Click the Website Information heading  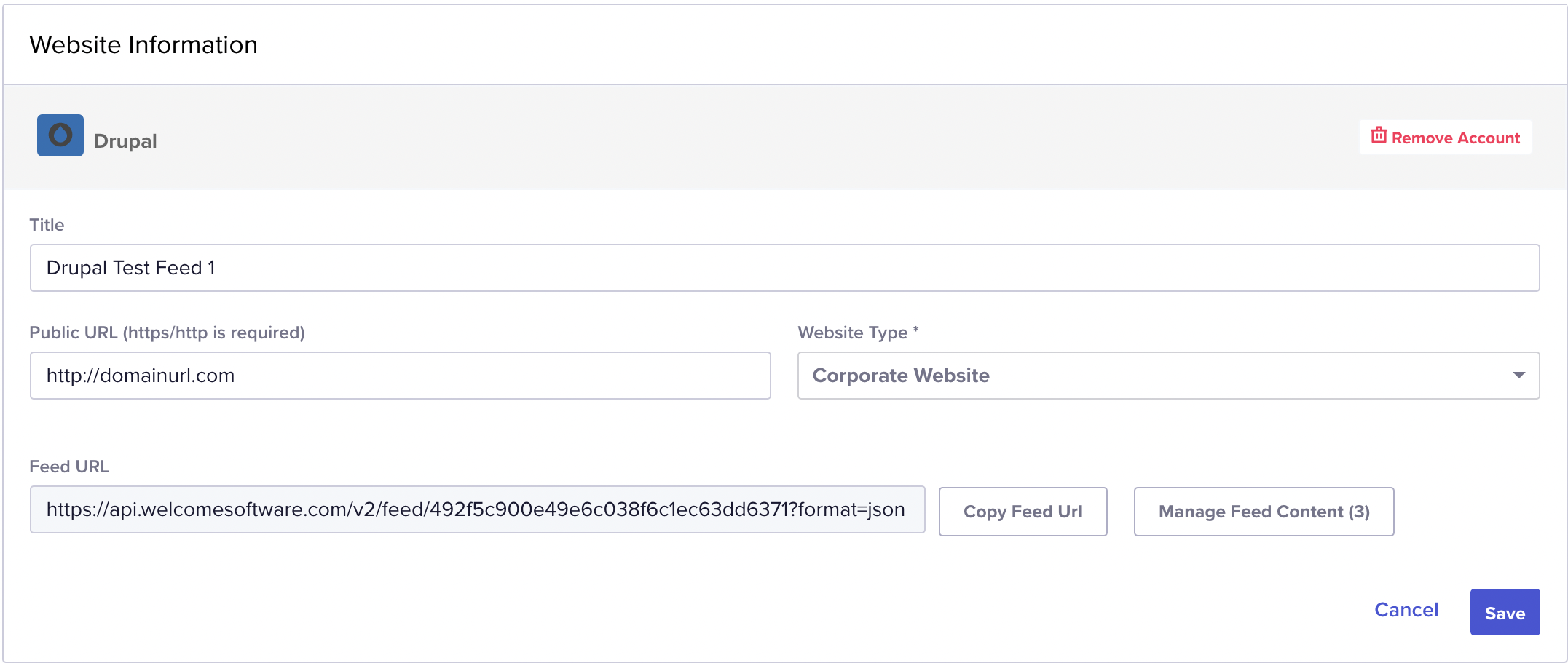click(x=143, y=45)
